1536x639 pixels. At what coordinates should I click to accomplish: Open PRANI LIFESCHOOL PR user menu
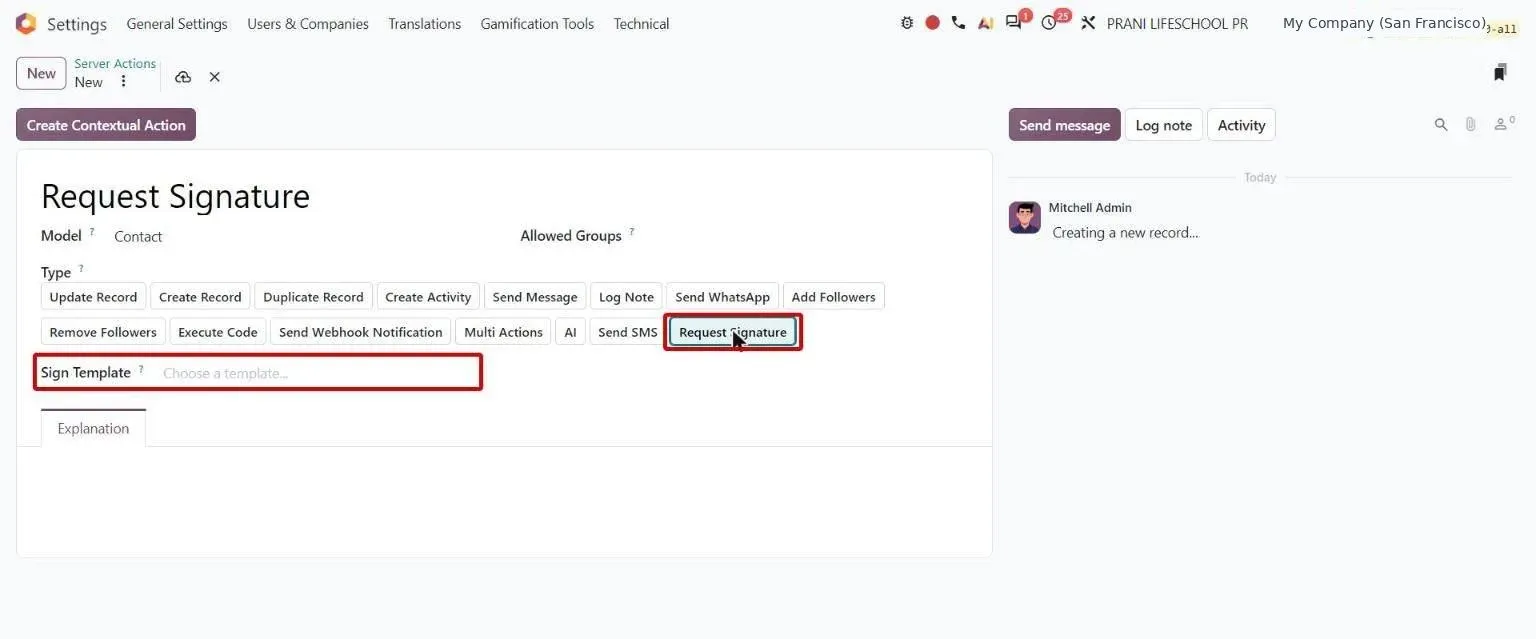[1177, 23]
